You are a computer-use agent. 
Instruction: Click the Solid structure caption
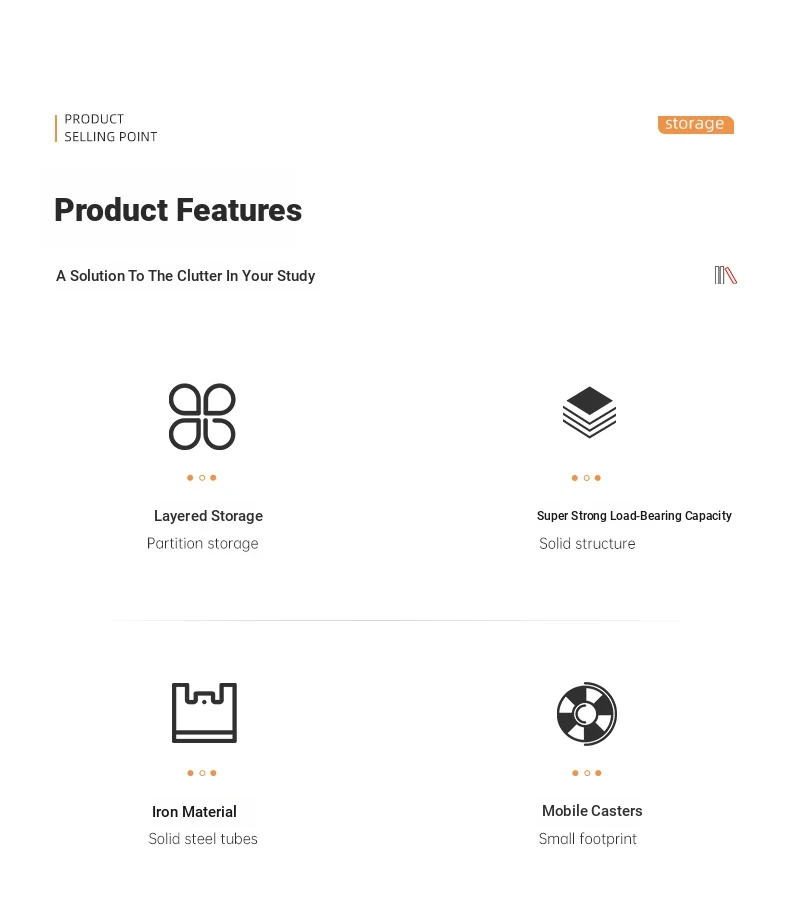click(x=587, y=543)
